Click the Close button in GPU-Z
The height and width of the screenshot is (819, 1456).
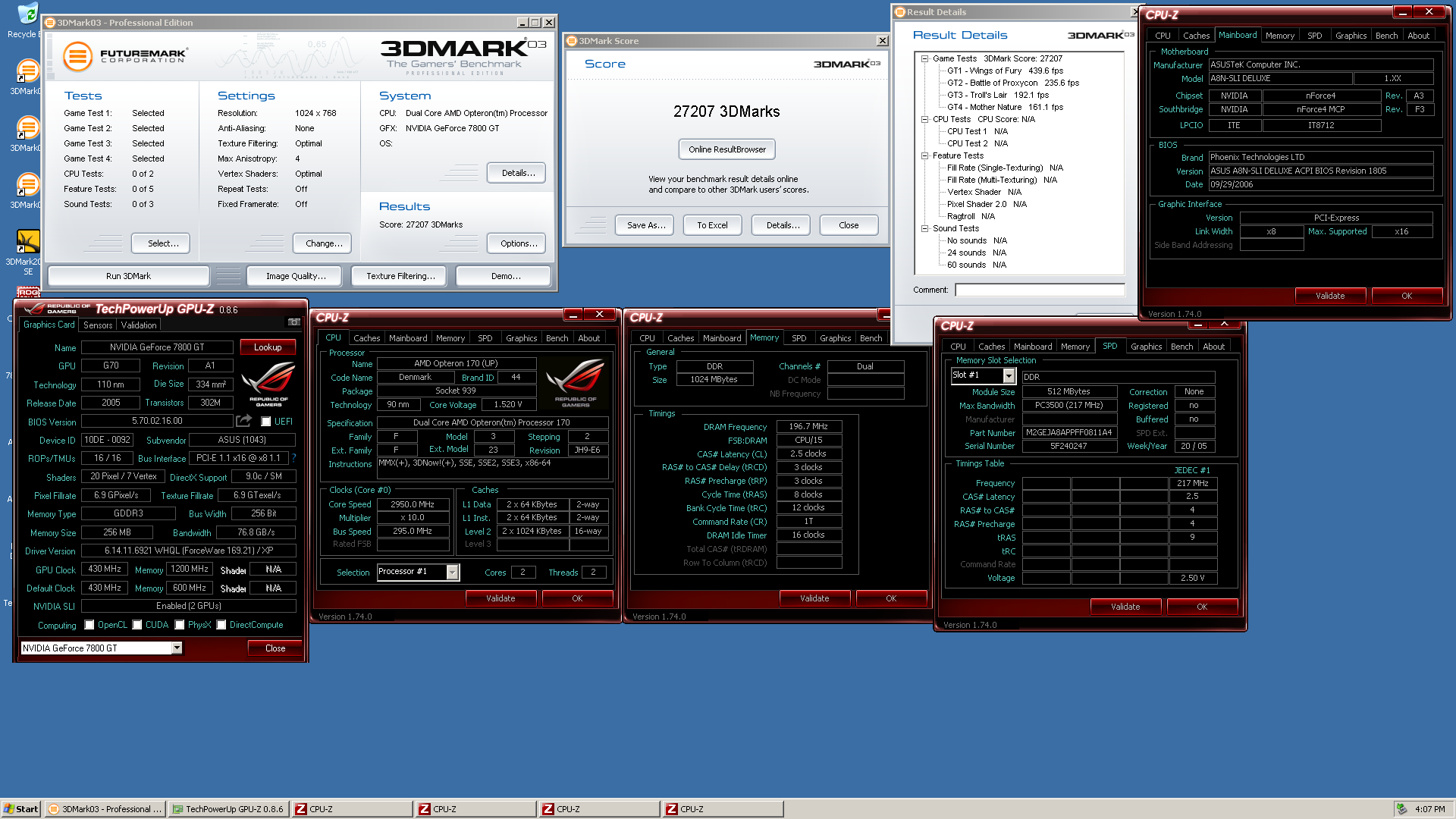click(x=275, y=648)
